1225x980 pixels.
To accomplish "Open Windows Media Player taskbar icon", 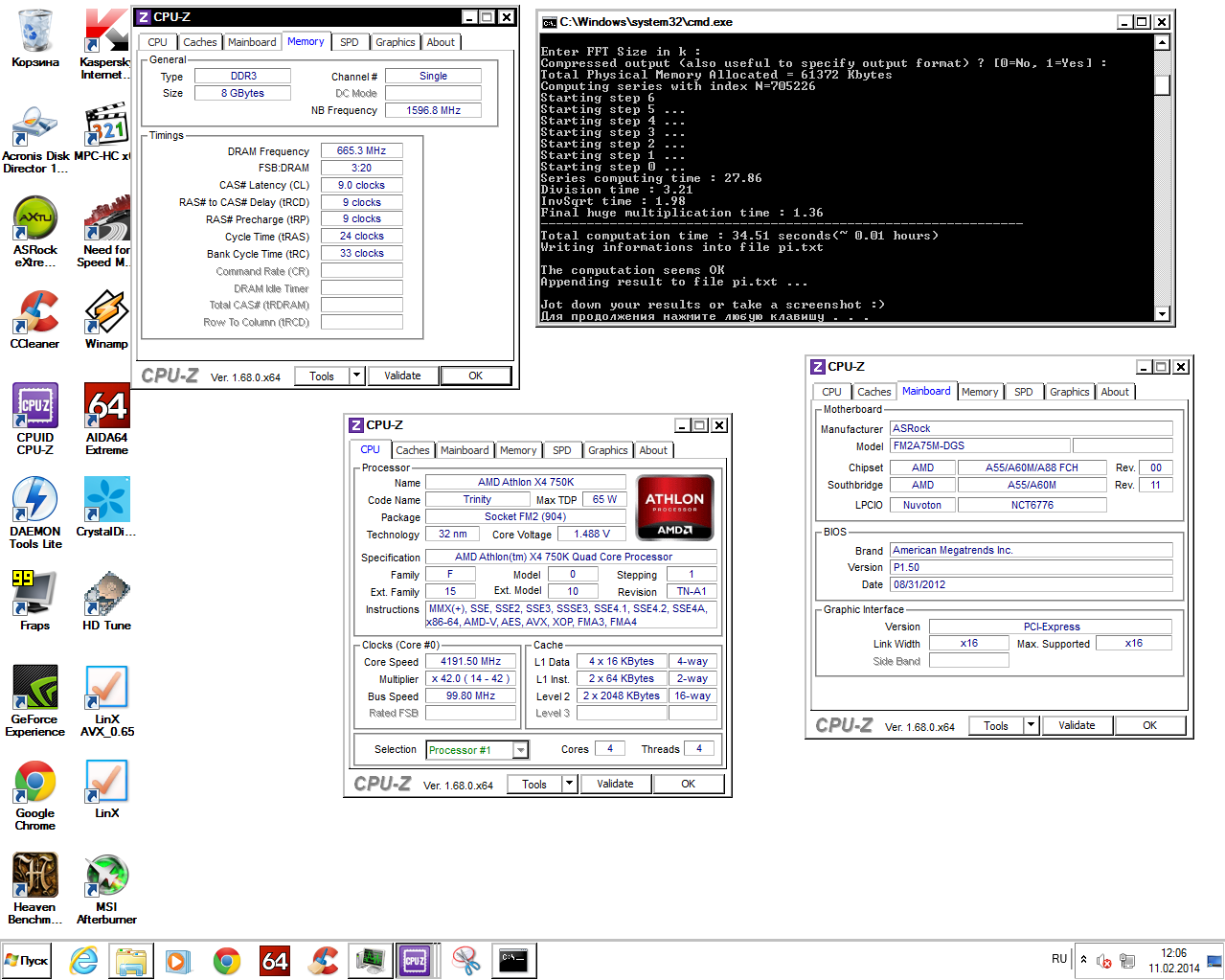I will (178, 961).
